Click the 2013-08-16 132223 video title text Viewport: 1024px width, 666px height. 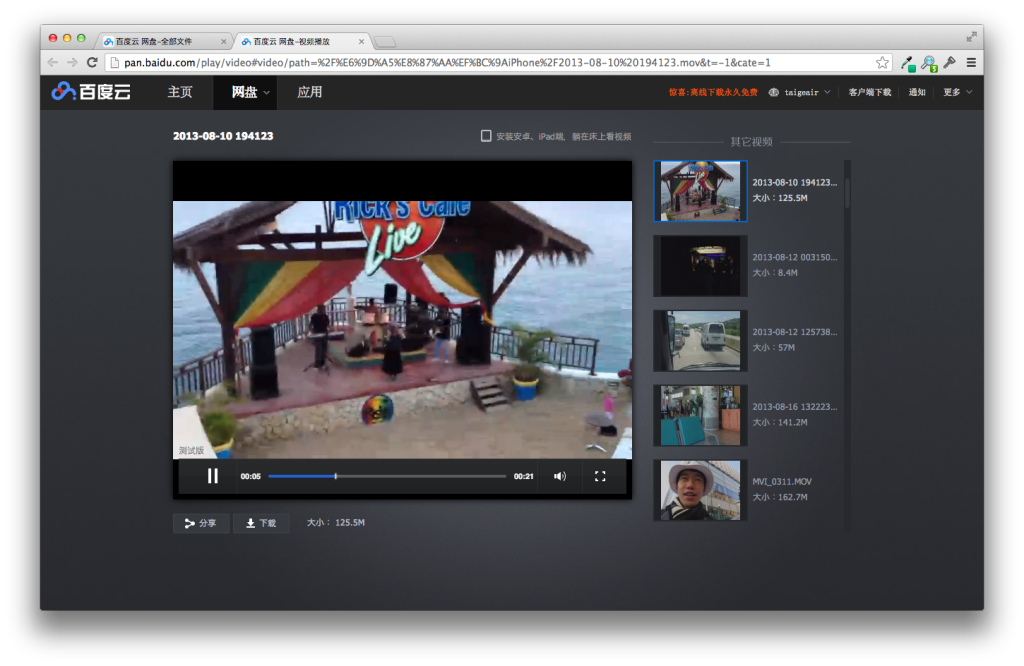click(x=794, y=407)
